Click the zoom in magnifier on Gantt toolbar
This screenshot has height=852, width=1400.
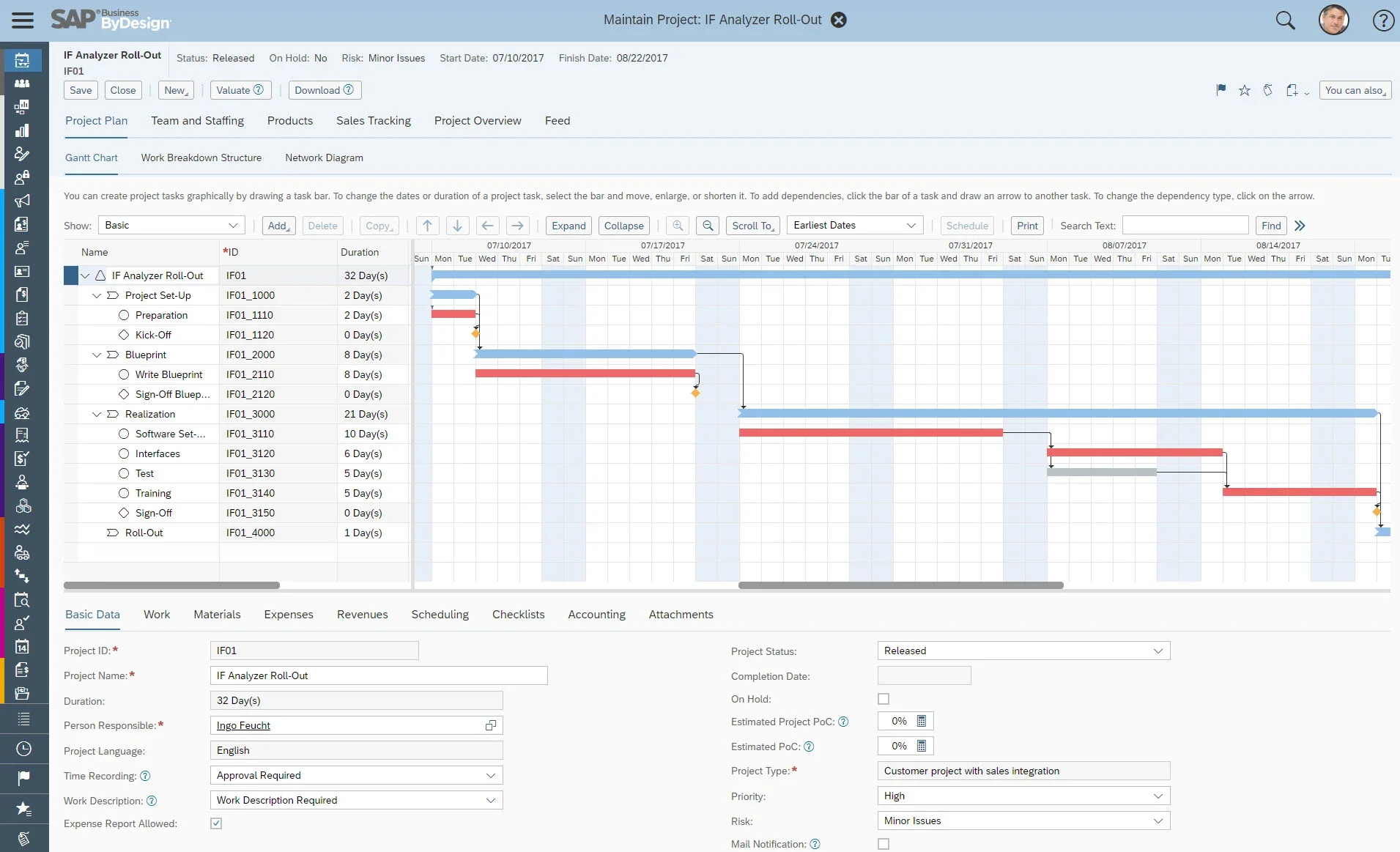(x=678, y=226)
